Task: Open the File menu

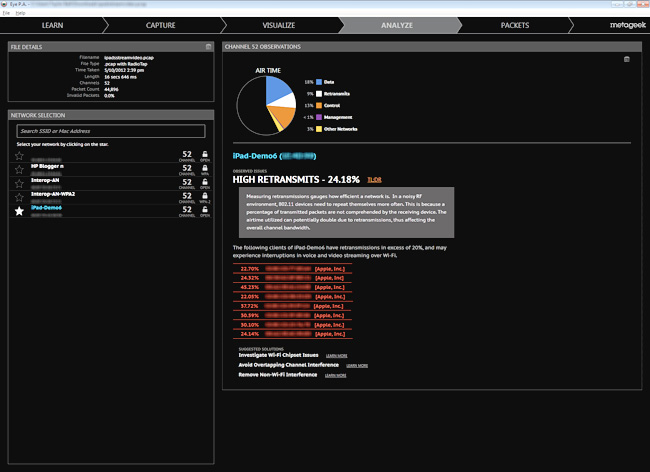Action: [x=6, y=13]
